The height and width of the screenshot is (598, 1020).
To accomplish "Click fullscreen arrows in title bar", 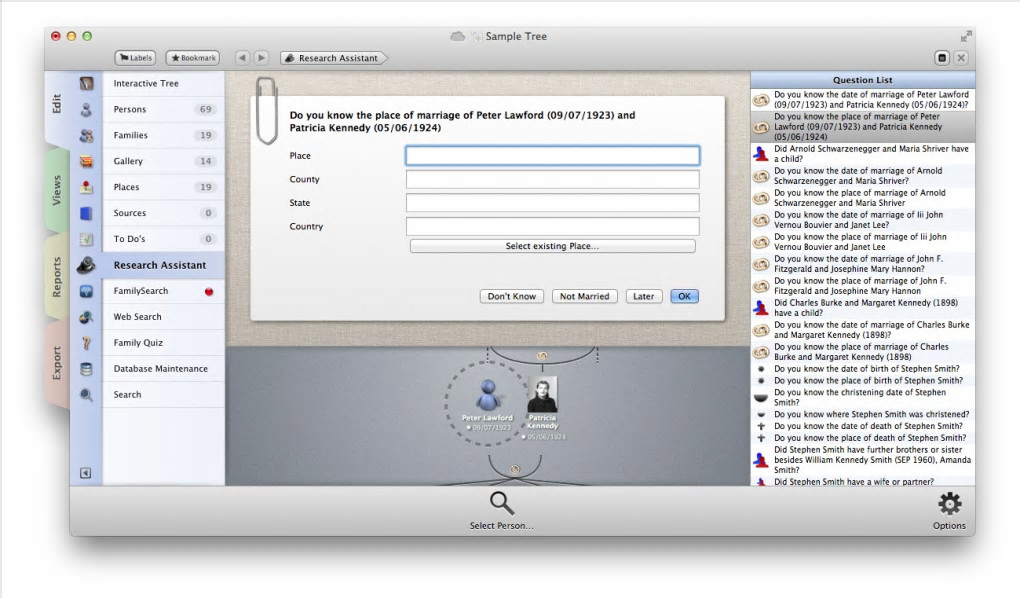I will [x=966, y=36].
